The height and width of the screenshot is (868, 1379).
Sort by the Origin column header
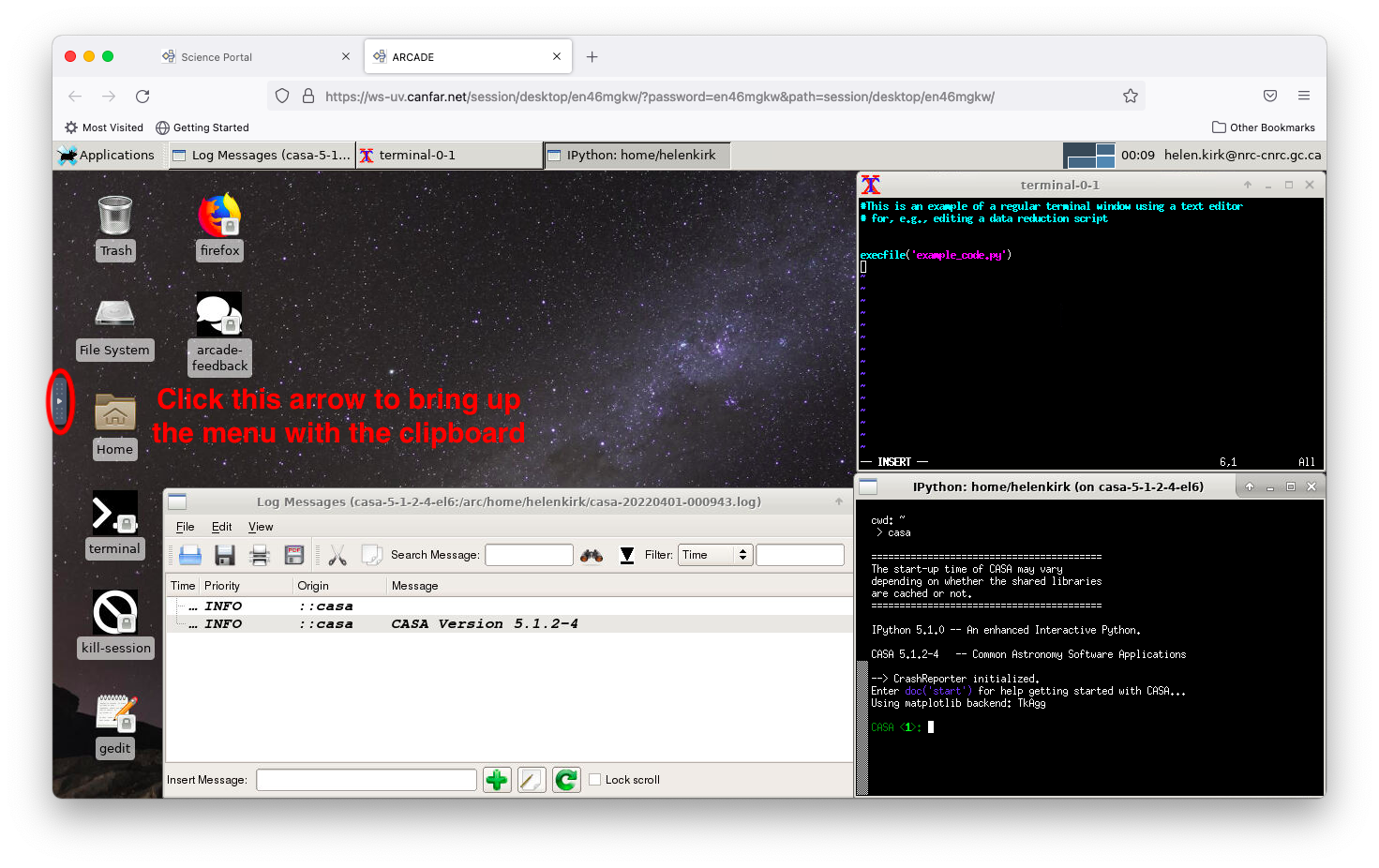point(339,586)
